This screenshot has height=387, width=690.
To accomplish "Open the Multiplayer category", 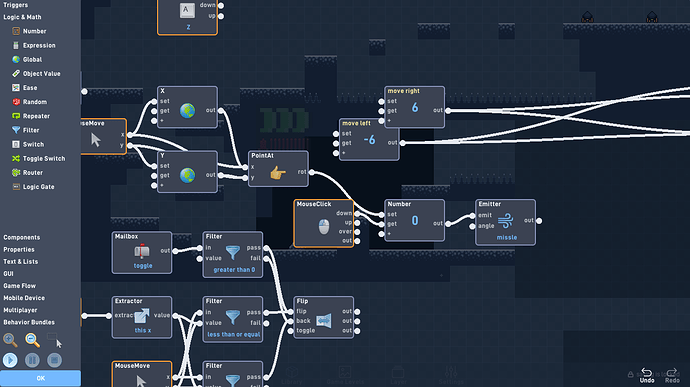I will (x=20, y=310).
